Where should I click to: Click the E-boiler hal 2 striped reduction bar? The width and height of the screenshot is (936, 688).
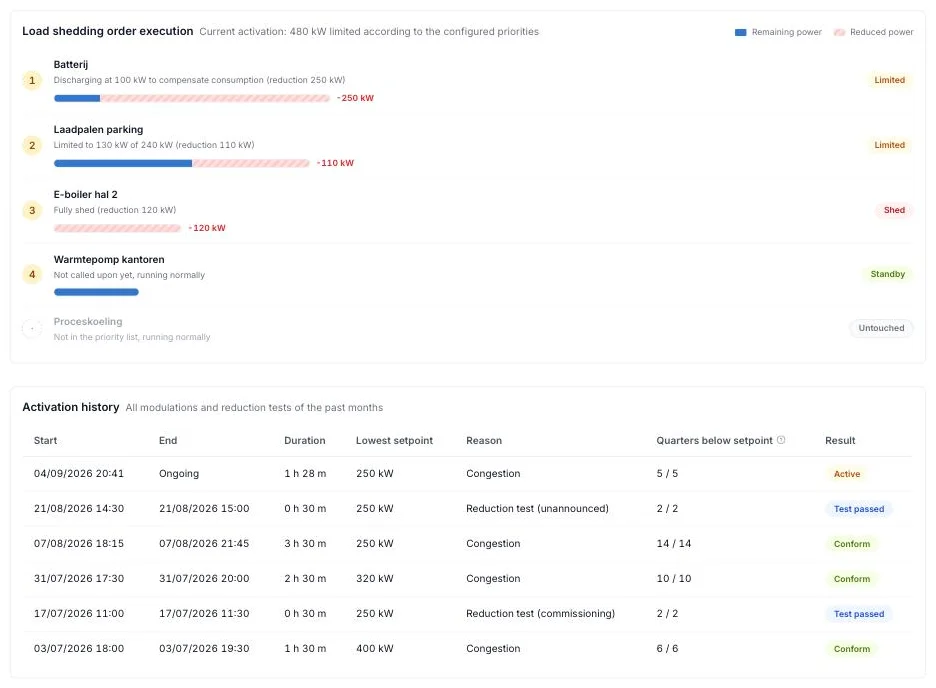pyautogui.click(x=117, y=229)
